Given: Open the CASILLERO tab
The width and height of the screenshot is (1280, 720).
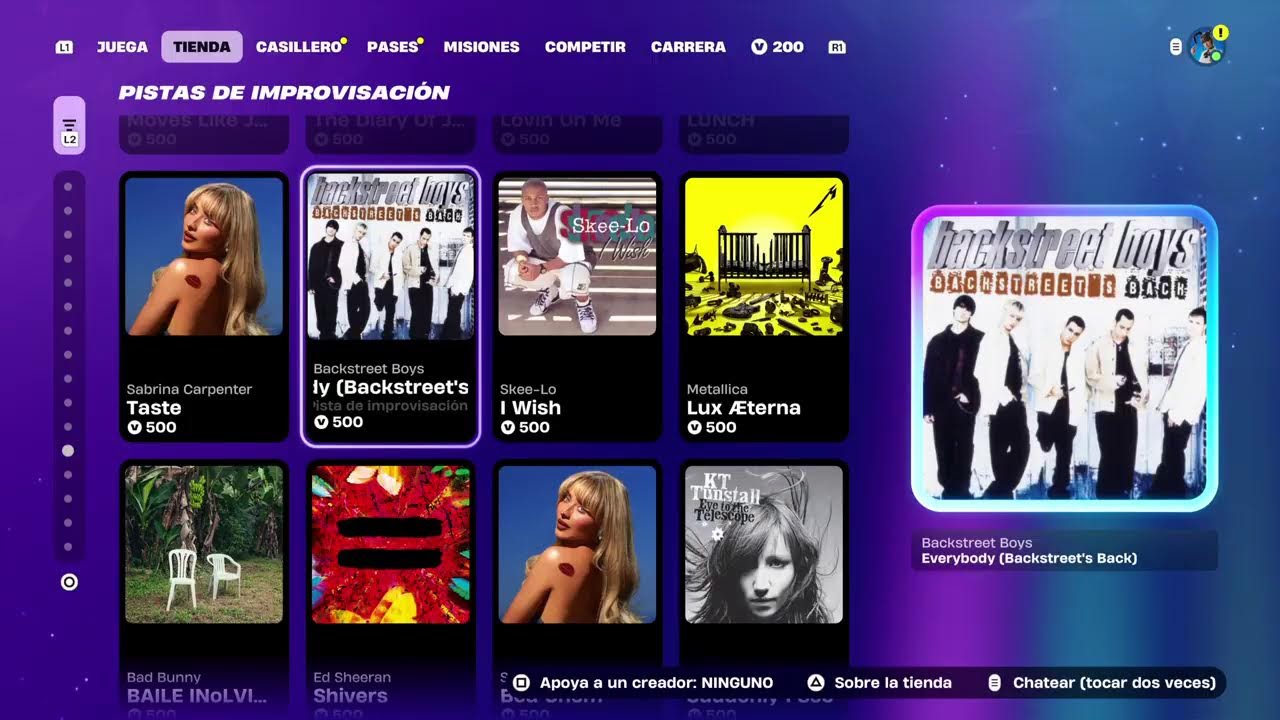Looking at the screenshot, I should pos(299,47).
